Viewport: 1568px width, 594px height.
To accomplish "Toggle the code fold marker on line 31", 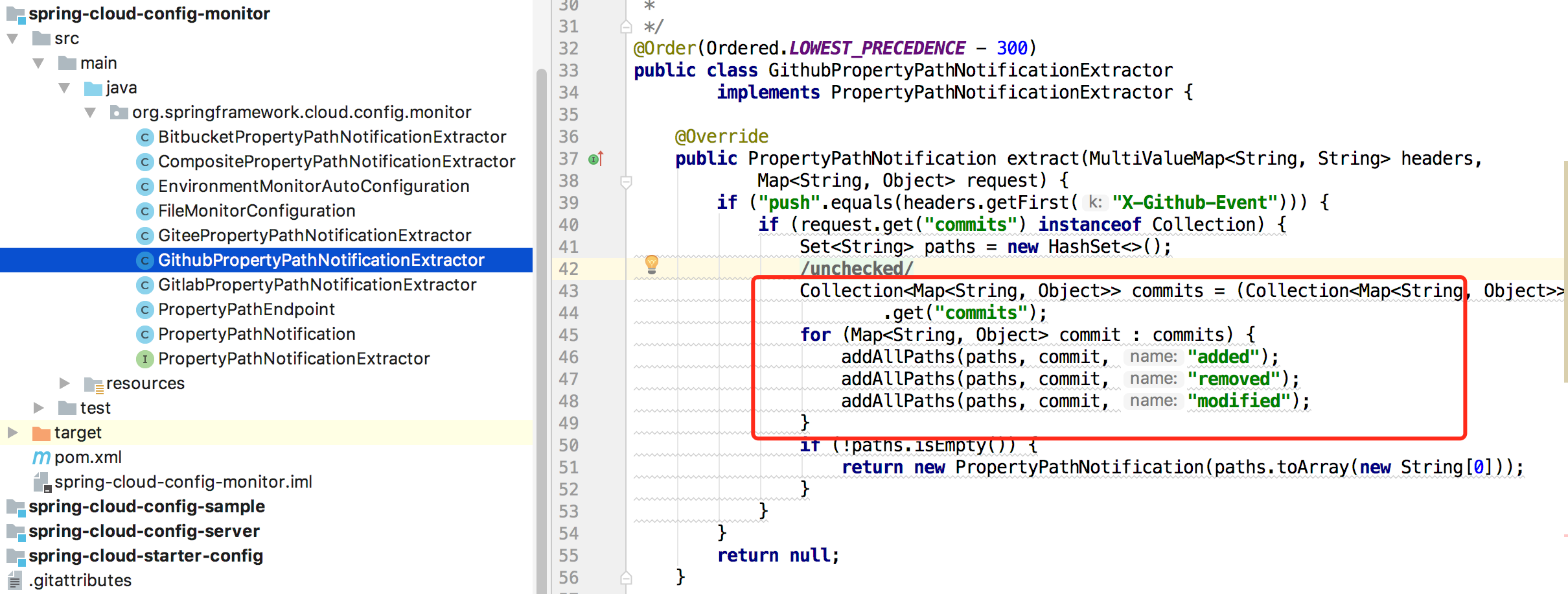I will [x=626, y=27].
